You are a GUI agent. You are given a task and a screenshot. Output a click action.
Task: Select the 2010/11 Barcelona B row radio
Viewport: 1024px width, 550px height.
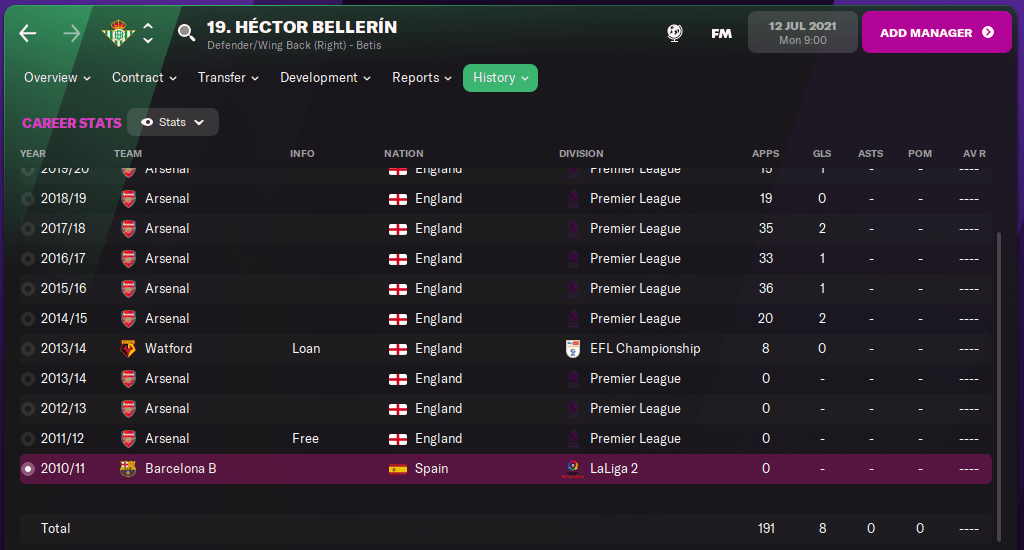(x=28, y=469)
